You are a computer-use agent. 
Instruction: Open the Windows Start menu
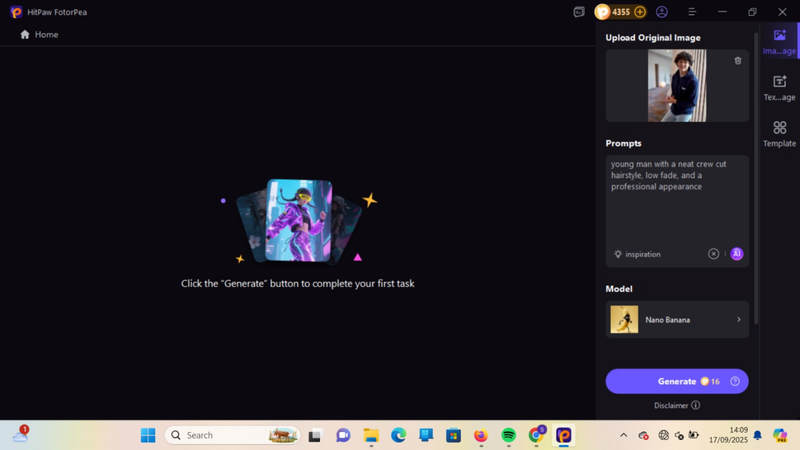pyautogui.click(x=148, y=435)
